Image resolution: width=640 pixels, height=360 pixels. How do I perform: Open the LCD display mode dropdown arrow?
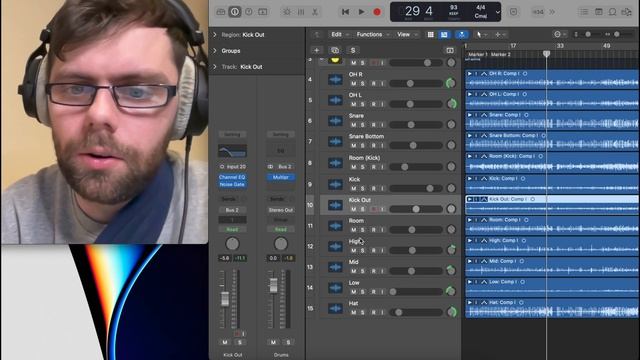click(x=497, y=12)
